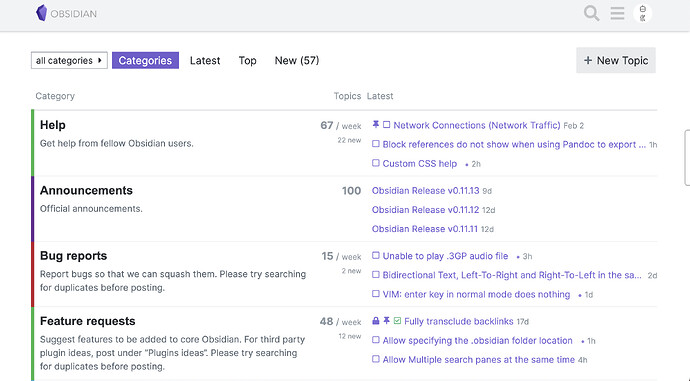This screenshot has height=381, width=690.
Task: Open Obsidian Release v0.11.11 announcement
Action: [425, 229]
